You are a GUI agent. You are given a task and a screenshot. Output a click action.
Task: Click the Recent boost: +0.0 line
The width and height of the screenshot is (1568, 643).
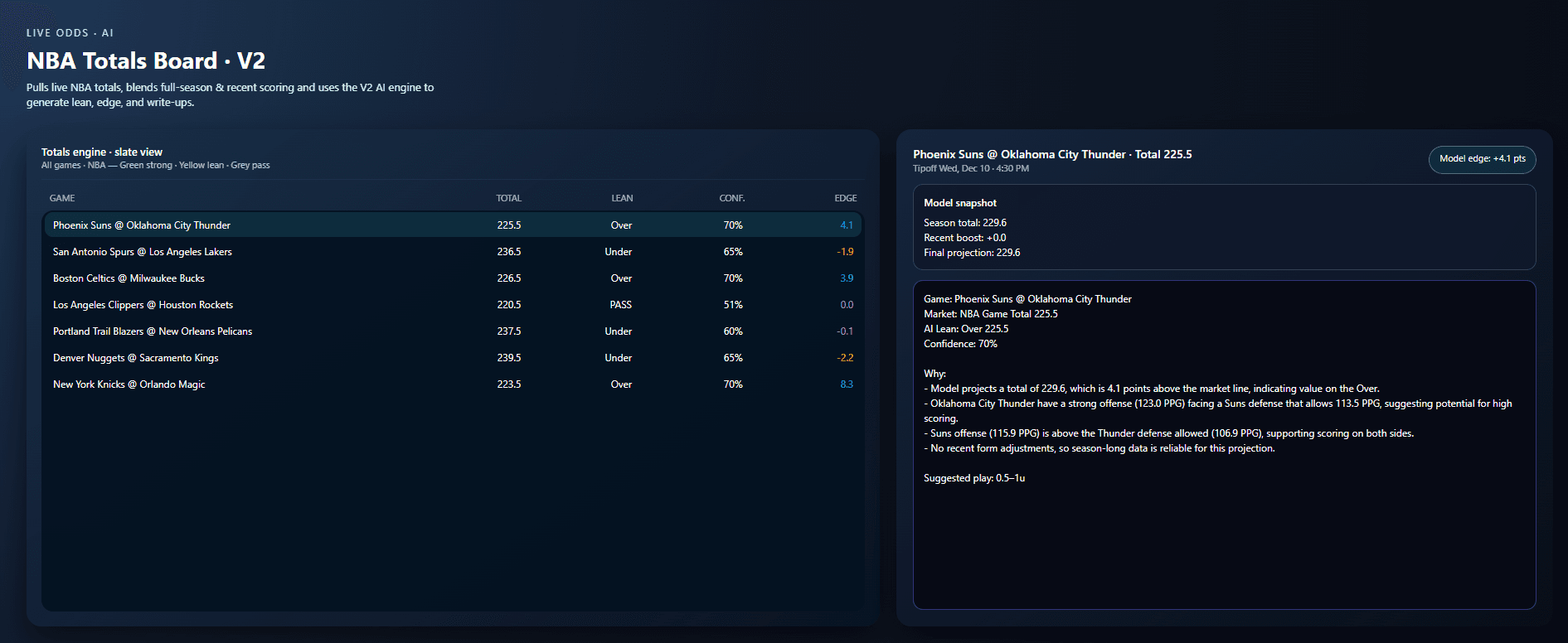coord(965,238)
